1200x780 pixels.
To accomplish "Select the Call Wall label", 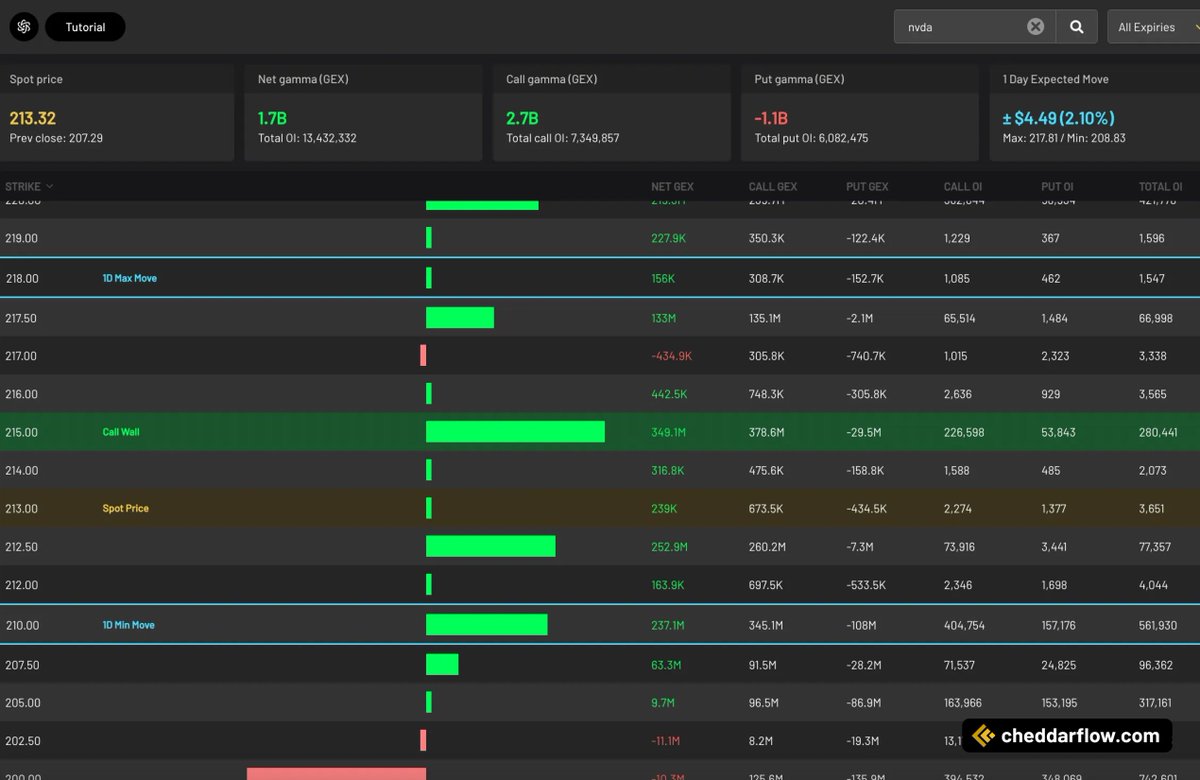I will click(121, 432).
